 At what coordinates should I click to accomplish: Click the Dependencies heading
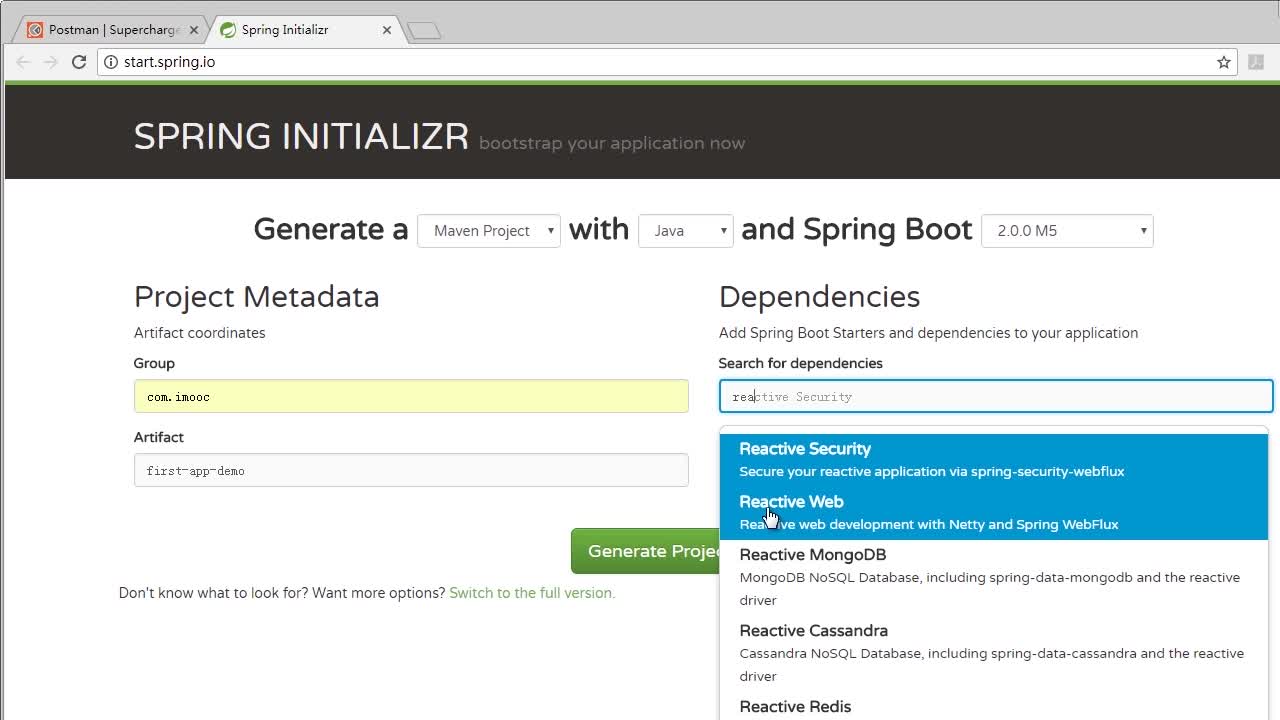(x=819, y=297)
